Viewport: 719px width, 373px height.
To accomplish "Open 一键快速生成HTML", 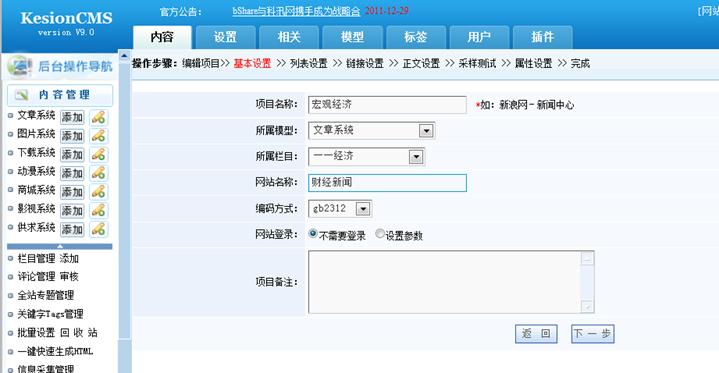I will pos(55,351).
